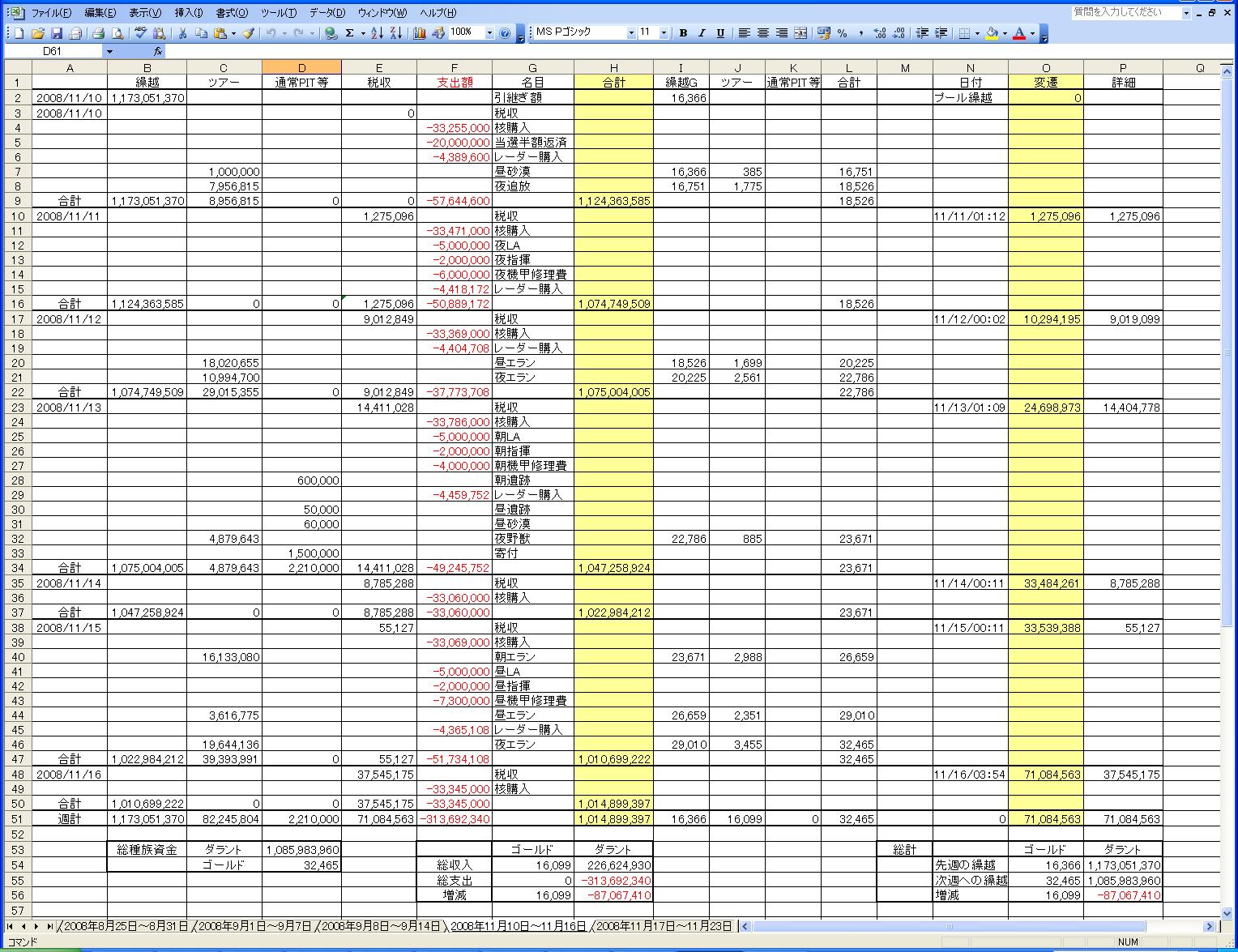Toggle bold formatting
This screenshot has width=1238, height=952.
(x=683, y=33)
